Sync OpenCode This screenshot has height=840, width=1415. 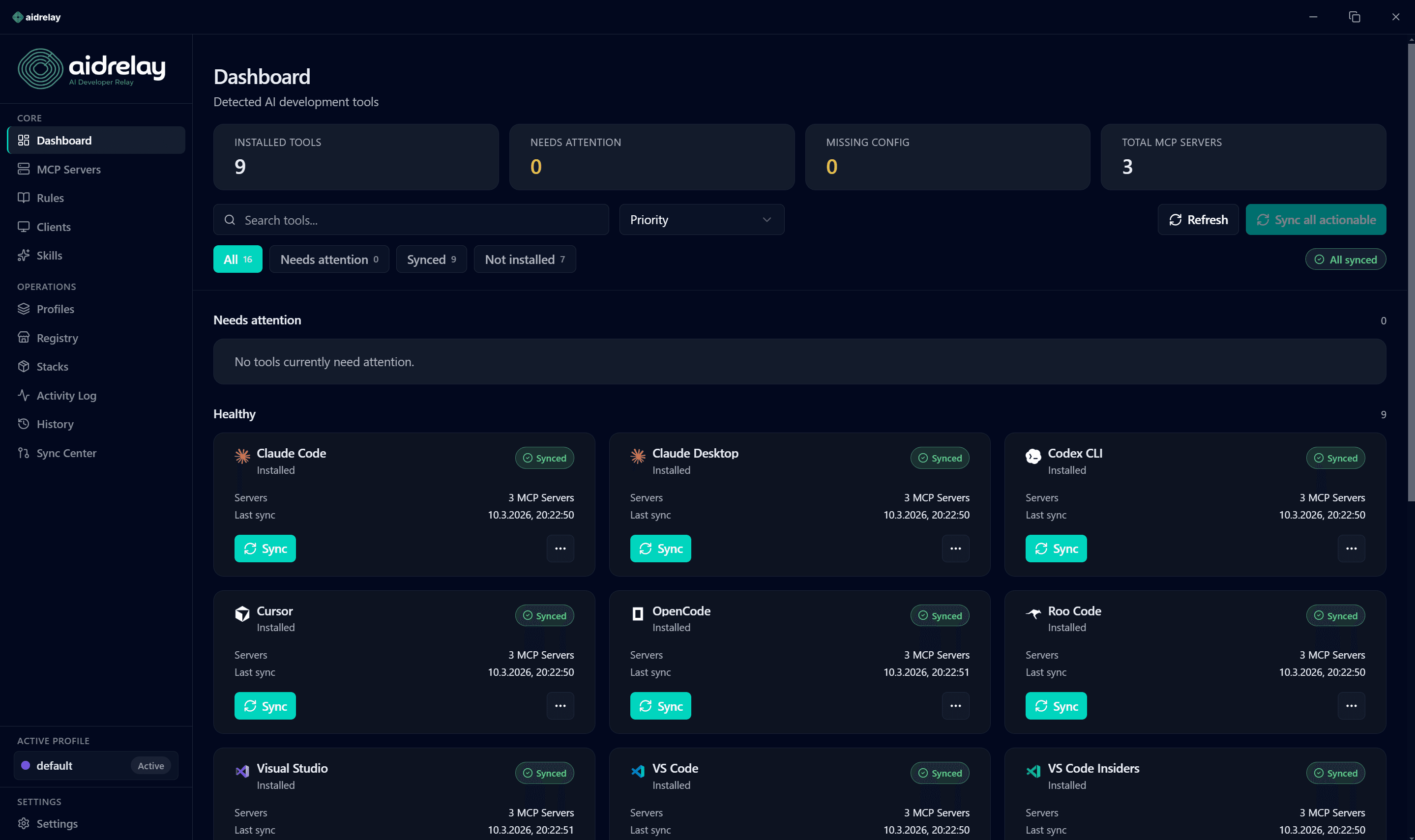tap(660, 706)
